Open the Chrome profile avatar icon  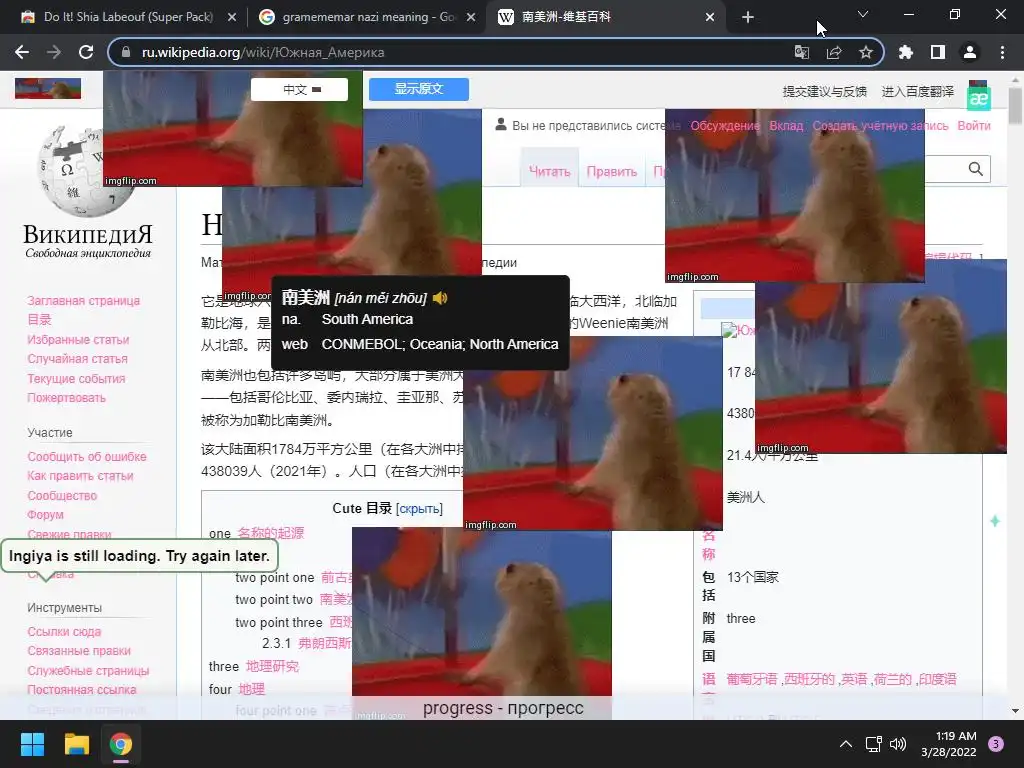pyautogui.click(x=970, y=52)
